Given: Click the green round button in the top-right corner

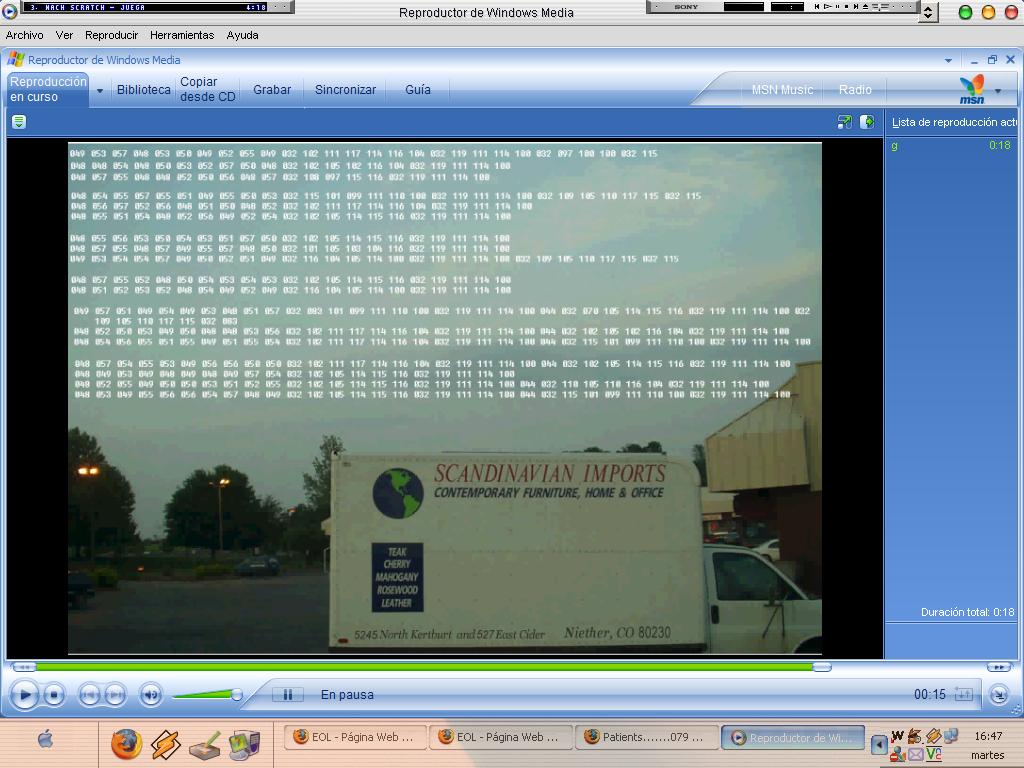Looking at the screenshot, I should coord(965,12).
